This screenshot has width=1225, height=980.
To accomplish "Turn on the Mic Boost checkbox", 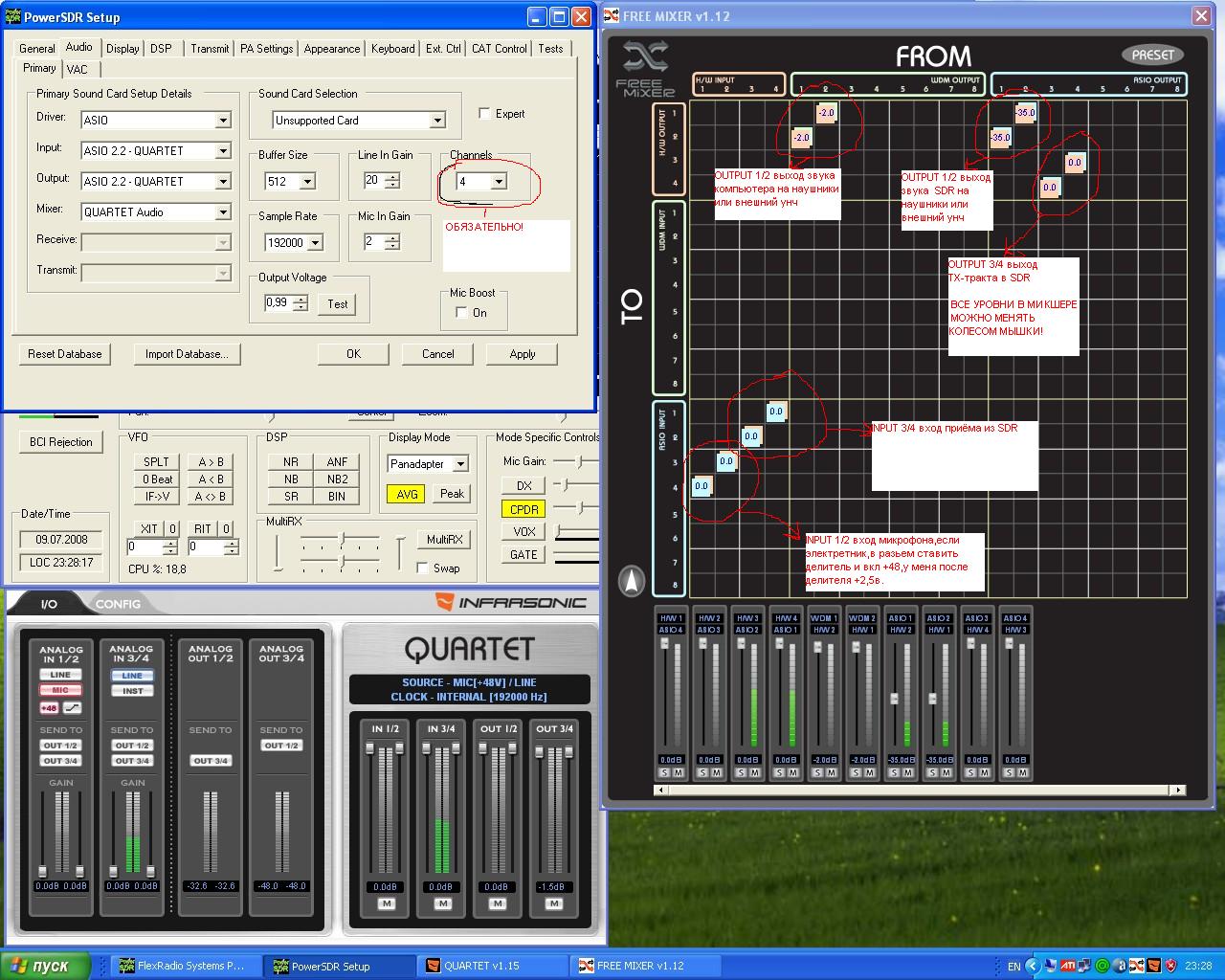I will (x=462, y=313).
